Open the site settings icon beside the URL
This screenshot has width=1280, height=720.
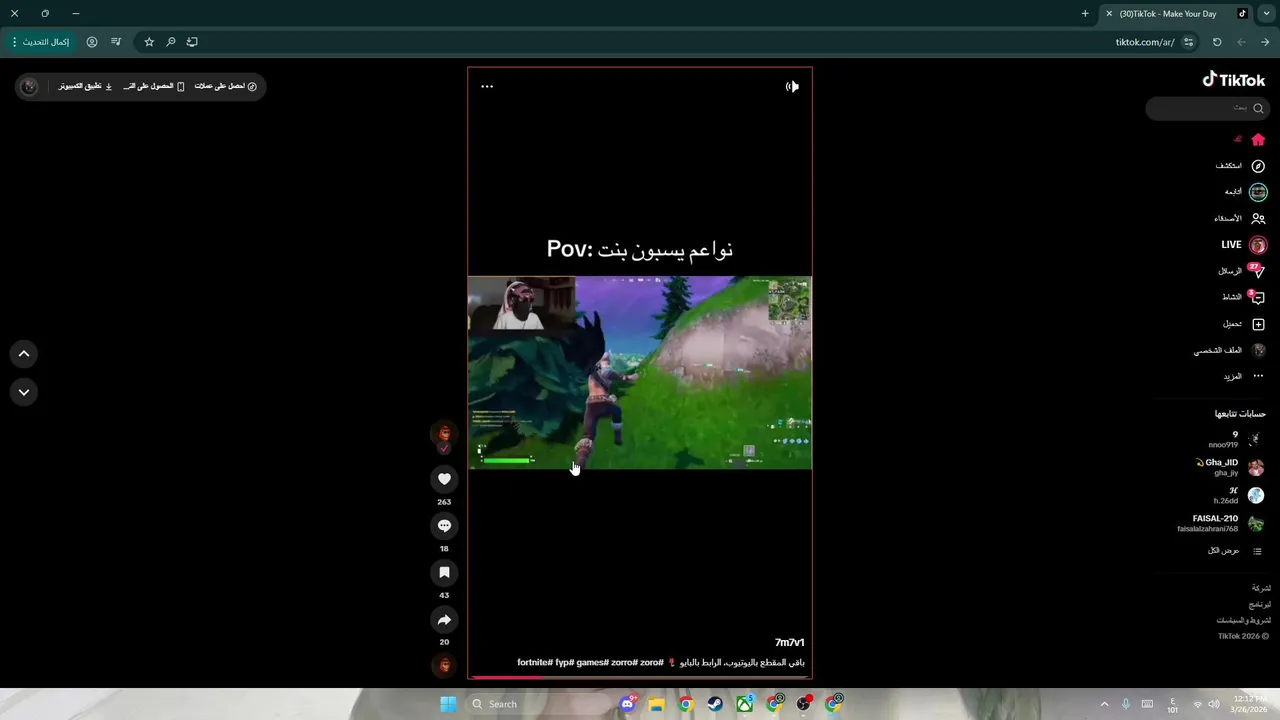point(1188,42)
